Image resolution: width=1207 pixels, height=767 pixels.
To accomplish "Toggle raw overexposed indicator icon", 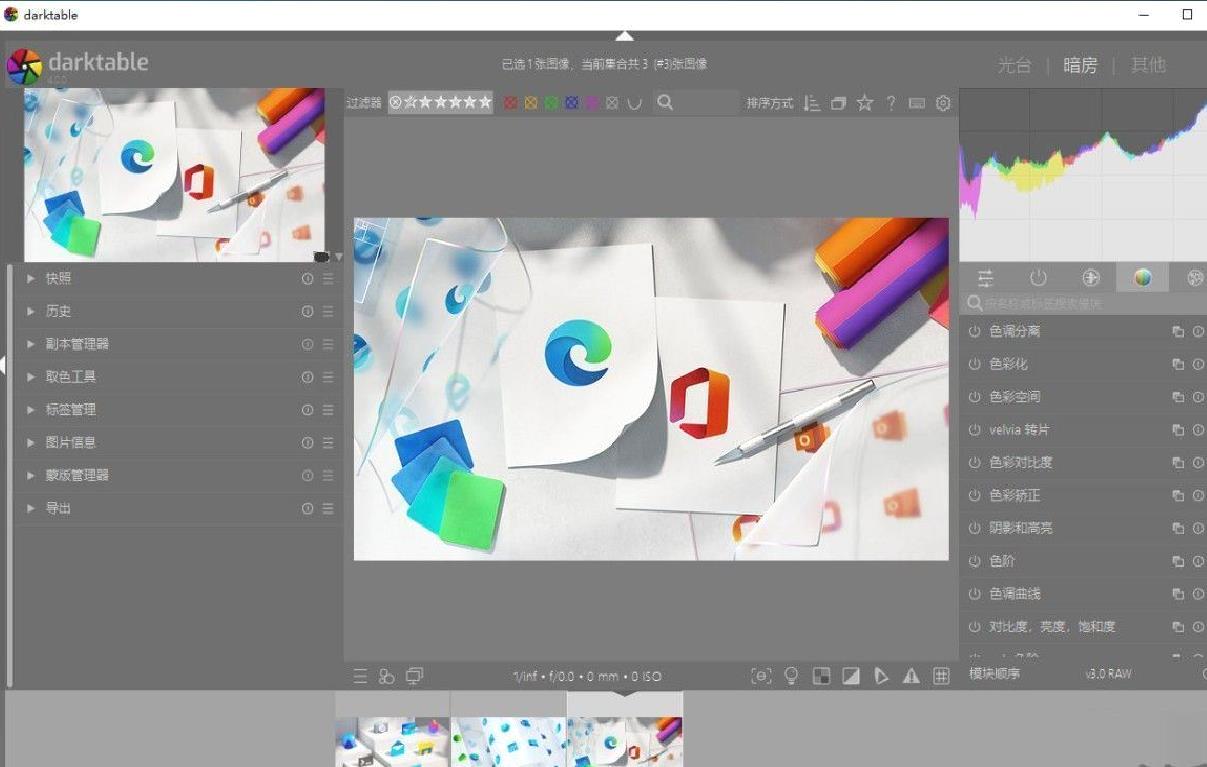I will point(821,676).
